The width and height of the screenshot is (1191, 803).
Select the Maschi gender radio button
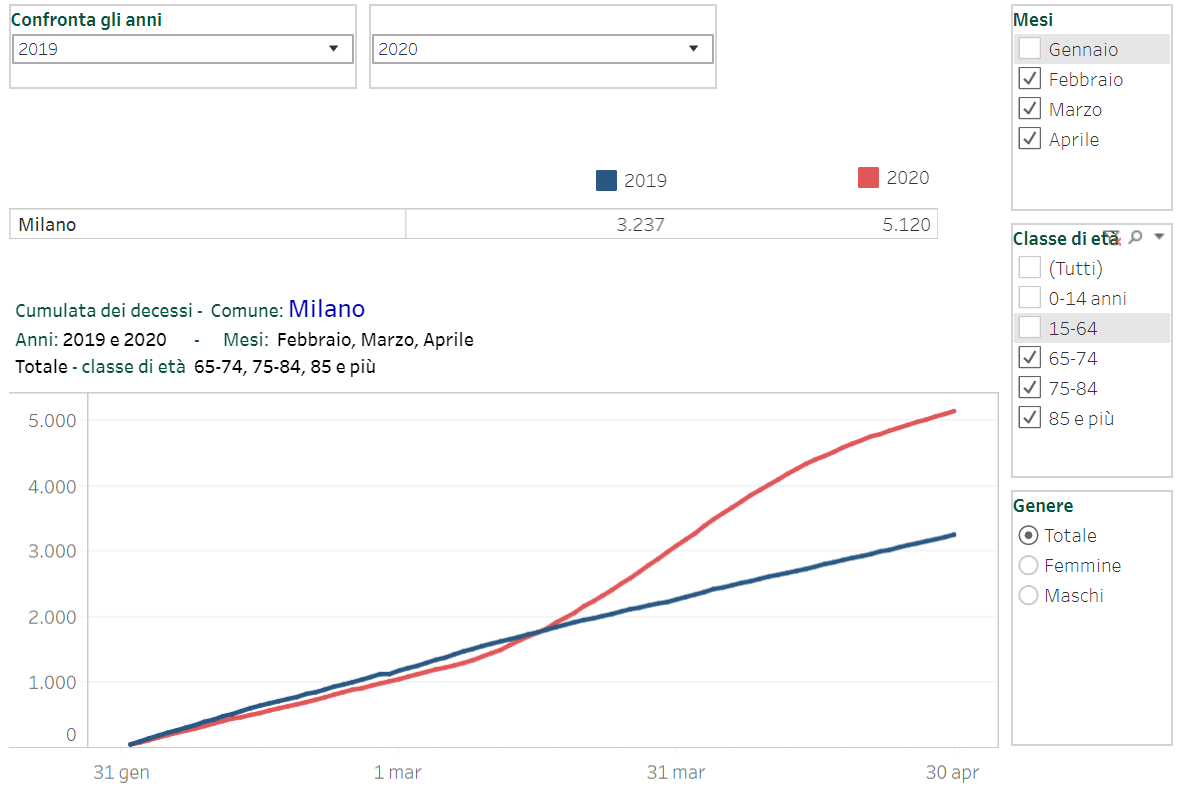click(1028, 595)
